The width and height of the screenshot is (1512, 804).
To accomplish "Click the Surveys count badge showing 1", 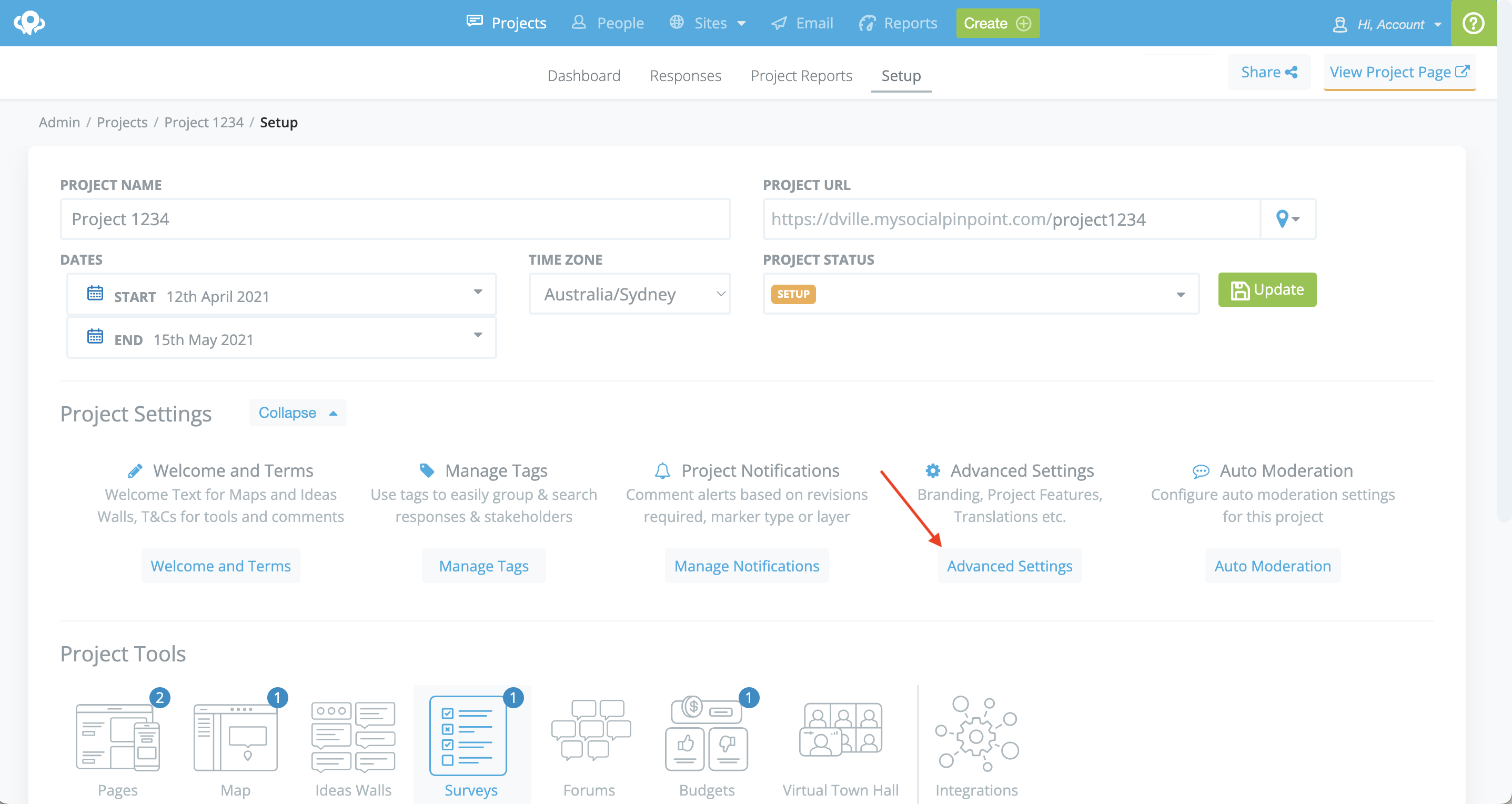I will pos(513,698).
